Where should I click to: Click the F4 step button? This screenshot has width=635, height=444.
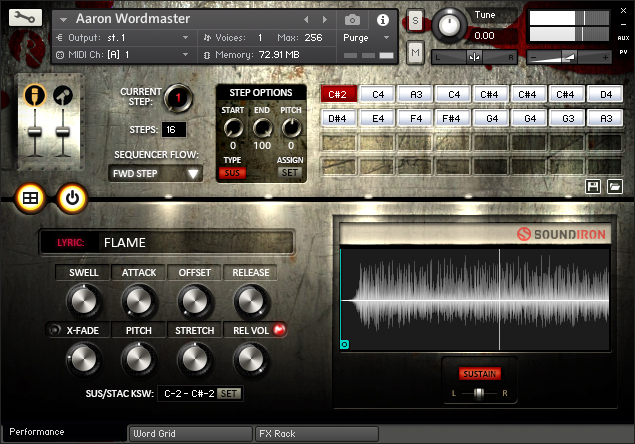(416, 119)
